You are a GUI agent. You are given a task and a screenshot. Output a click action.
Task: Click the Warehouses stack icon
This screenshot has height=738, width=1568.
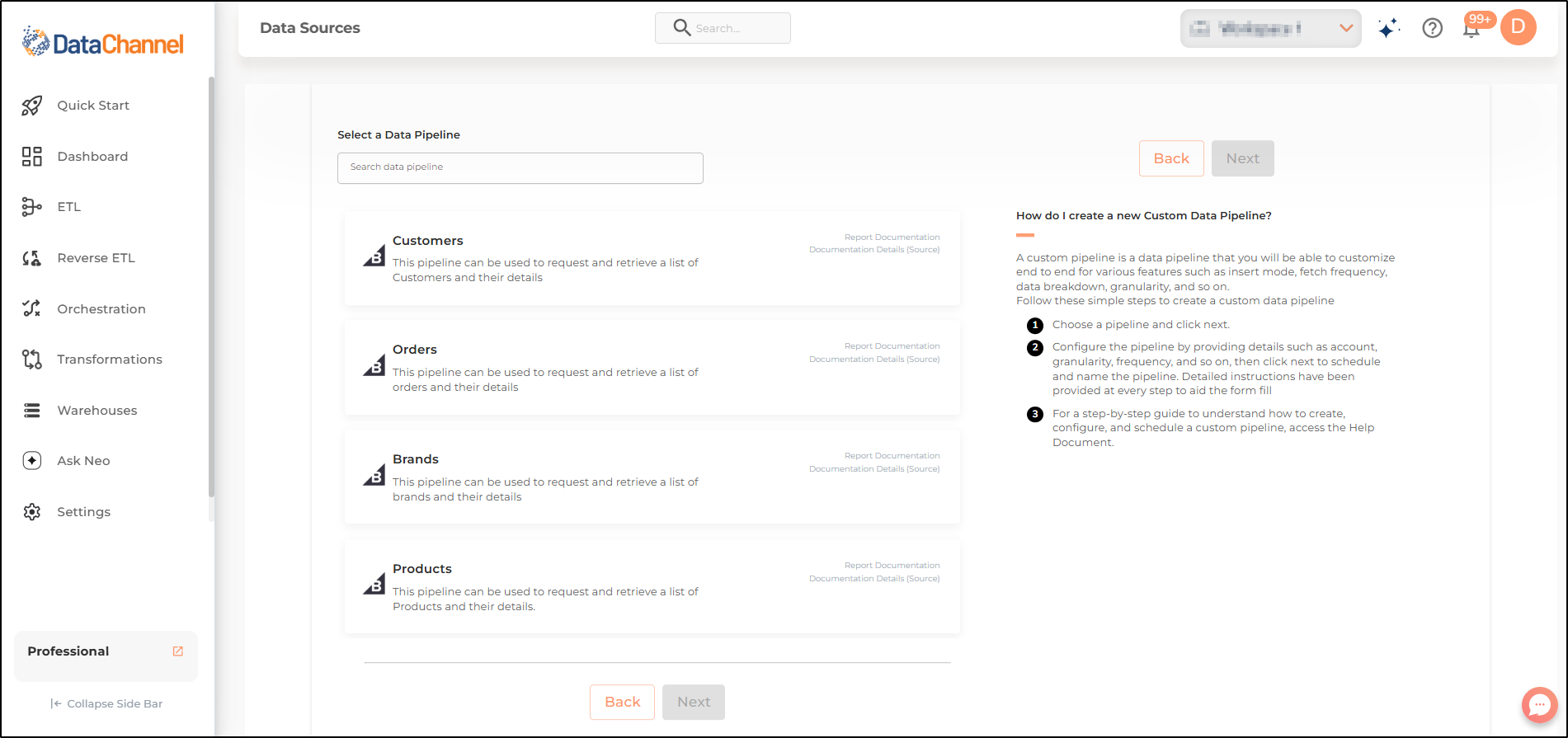pyautogui.click(x=31, y=410)
